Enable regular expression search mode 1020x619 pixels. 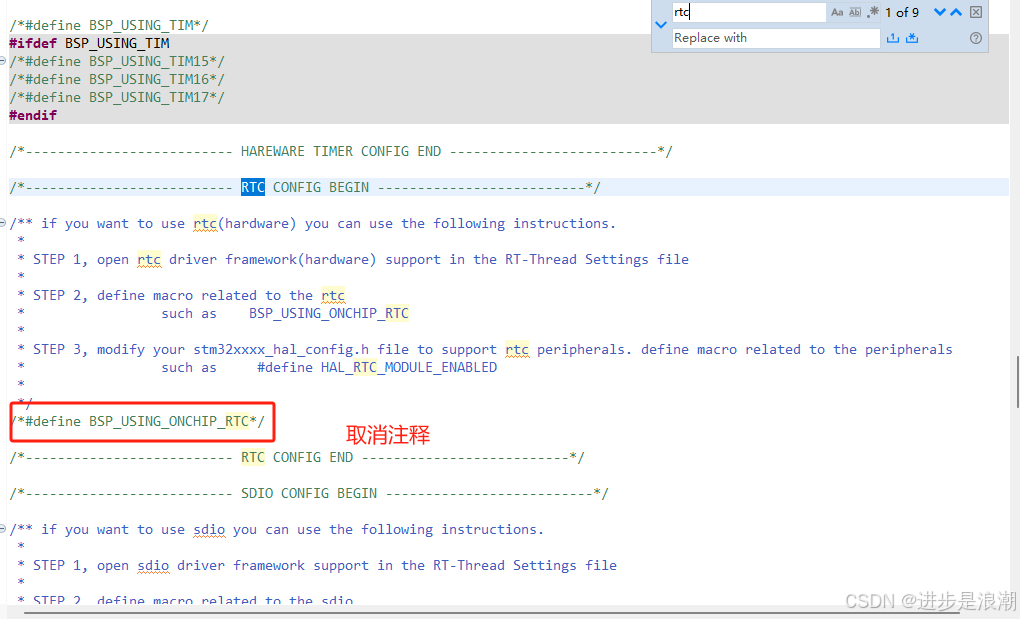pyautogui.click(x=871, y=12)
